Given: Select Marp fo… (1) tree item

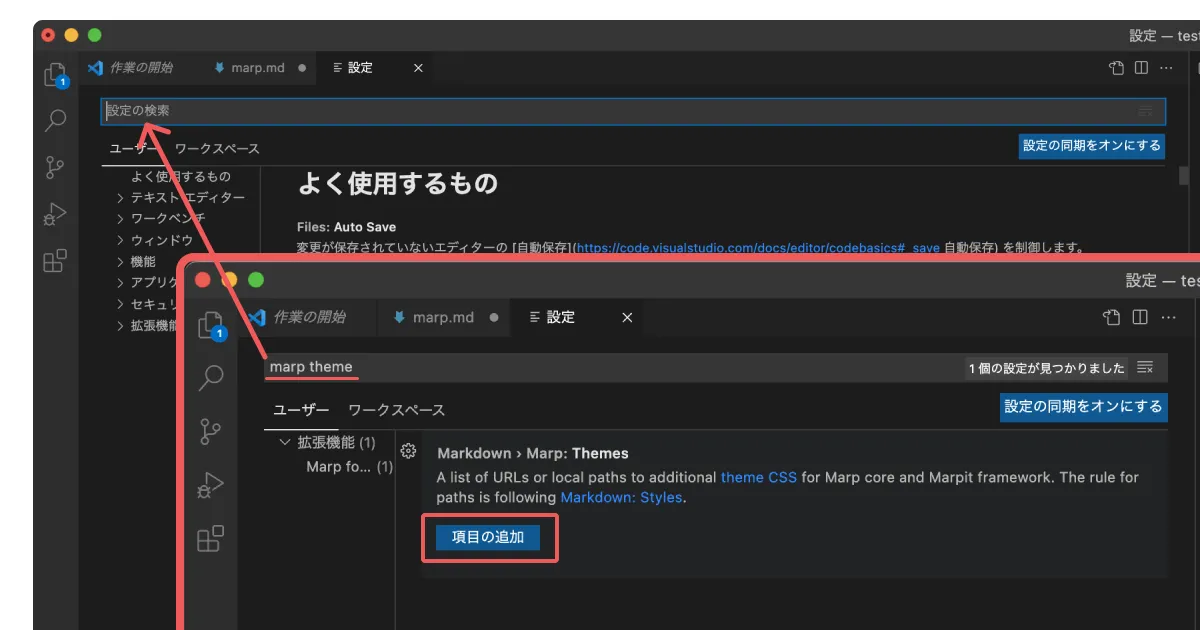Looking at the screenshot, I should coord(349,467).
